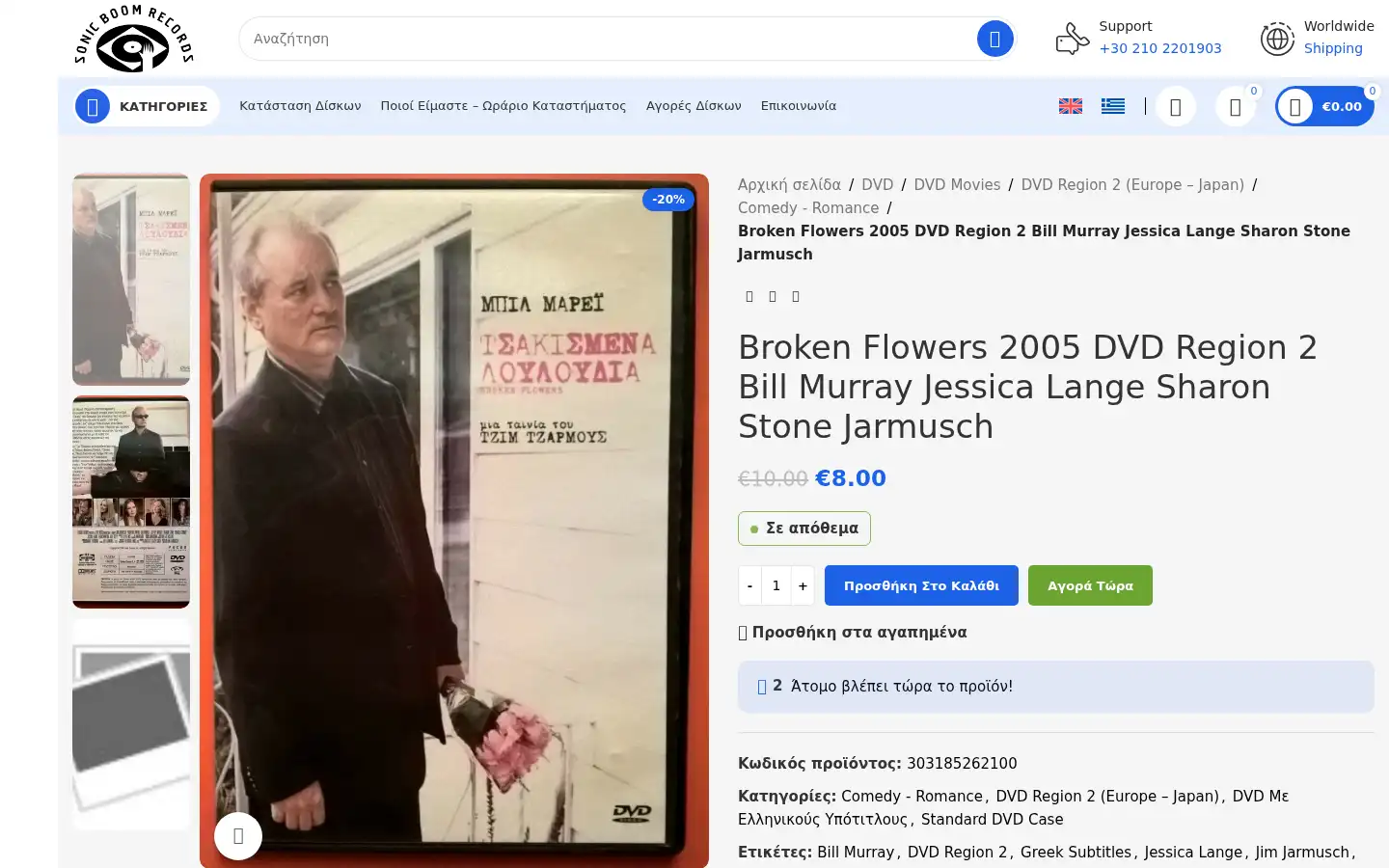Open Jim Jarmusch tag link
Screen dimensions: 1389x868
tap(1302, 852)
